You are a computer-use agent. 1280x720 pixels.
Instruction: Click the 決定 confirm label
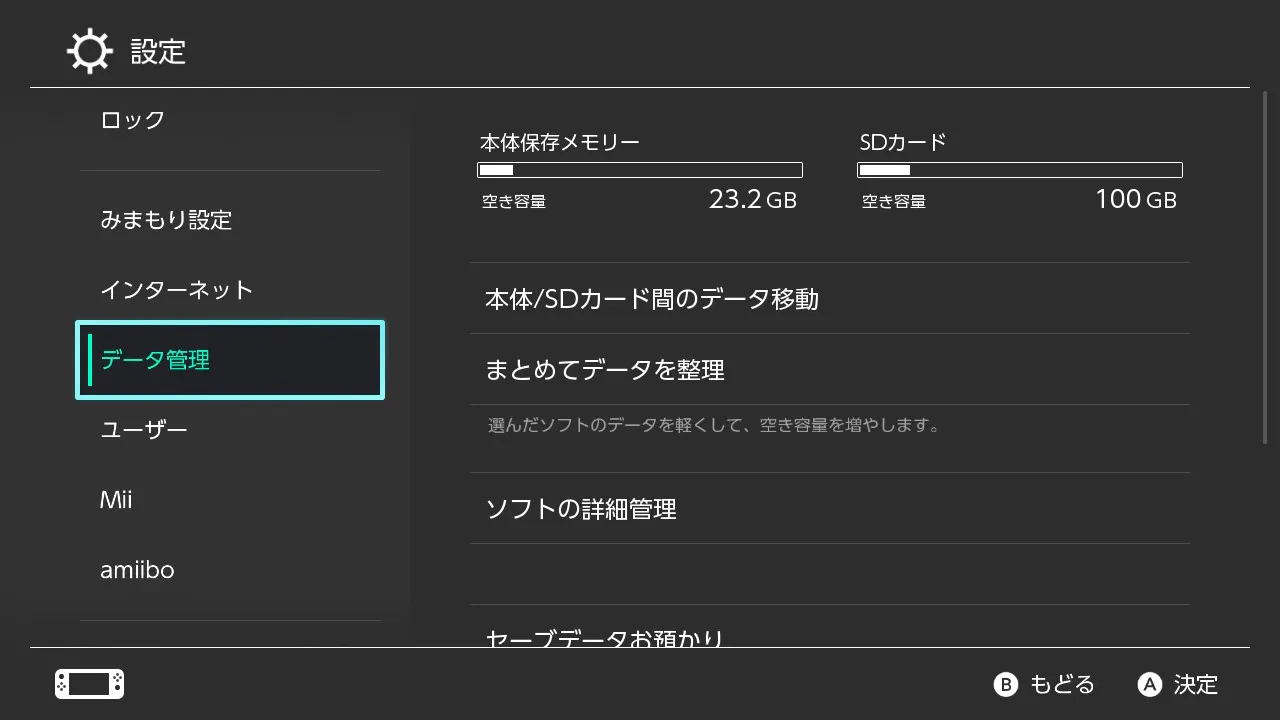coord(1195,684)
